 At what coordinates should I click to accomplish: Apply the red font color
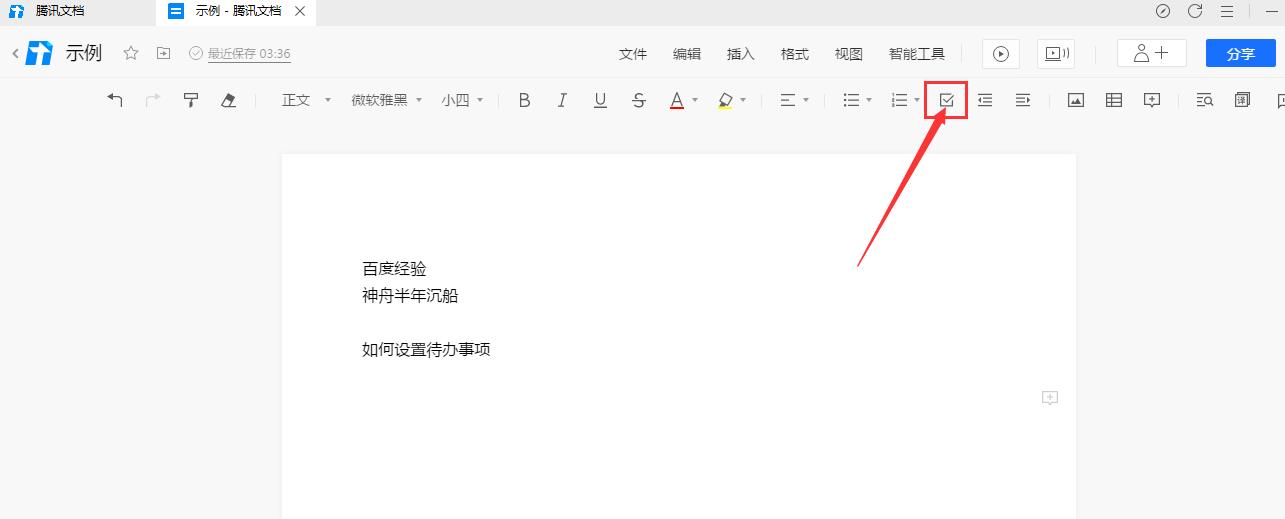(677, 100)
